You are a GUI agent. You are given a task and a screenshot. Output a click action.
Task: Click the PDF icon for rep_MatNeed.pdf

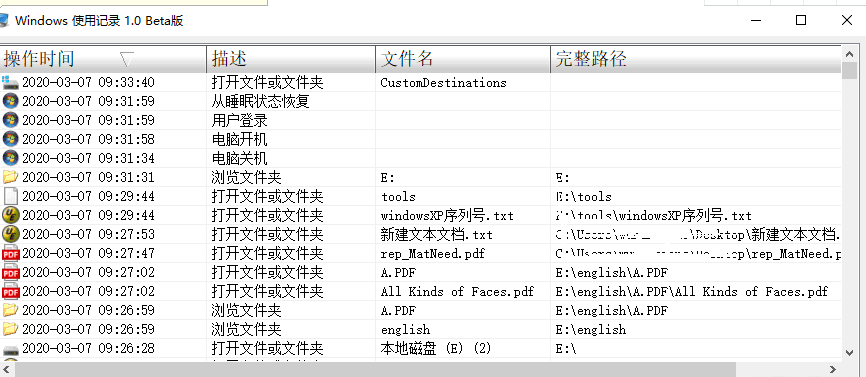pyautogui.click(x=10, y=253)
